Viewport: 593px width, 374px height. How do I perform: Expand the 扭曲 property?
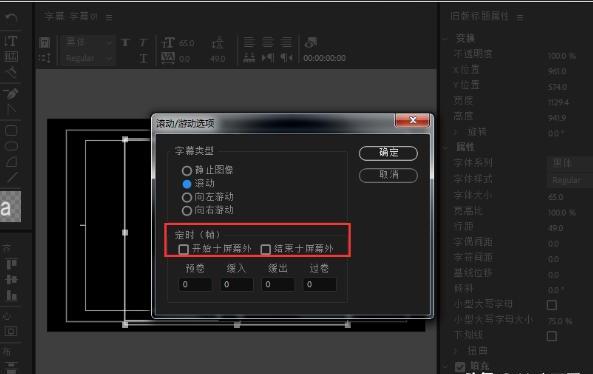click(456, 351)
